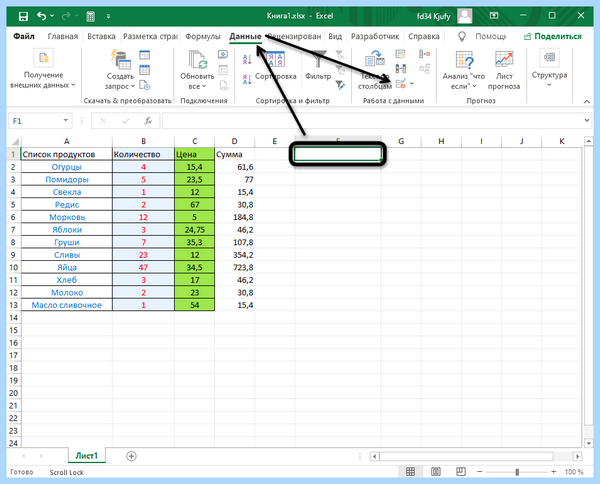Open the Справка tab
Screen dimensions: 600x484
tap(424, 36)
